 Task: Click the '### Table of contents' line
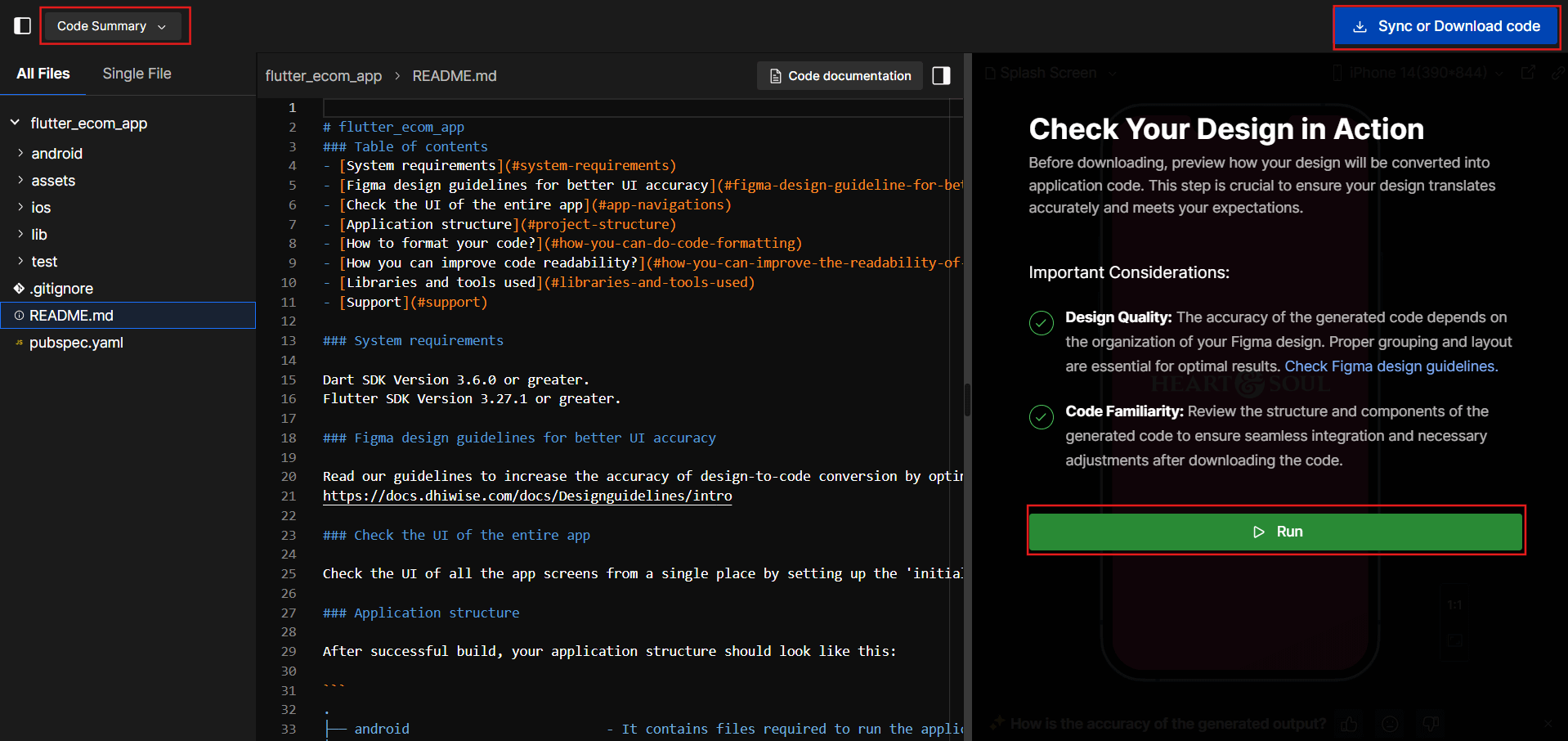pyautogui.click(x=405, y=146)
